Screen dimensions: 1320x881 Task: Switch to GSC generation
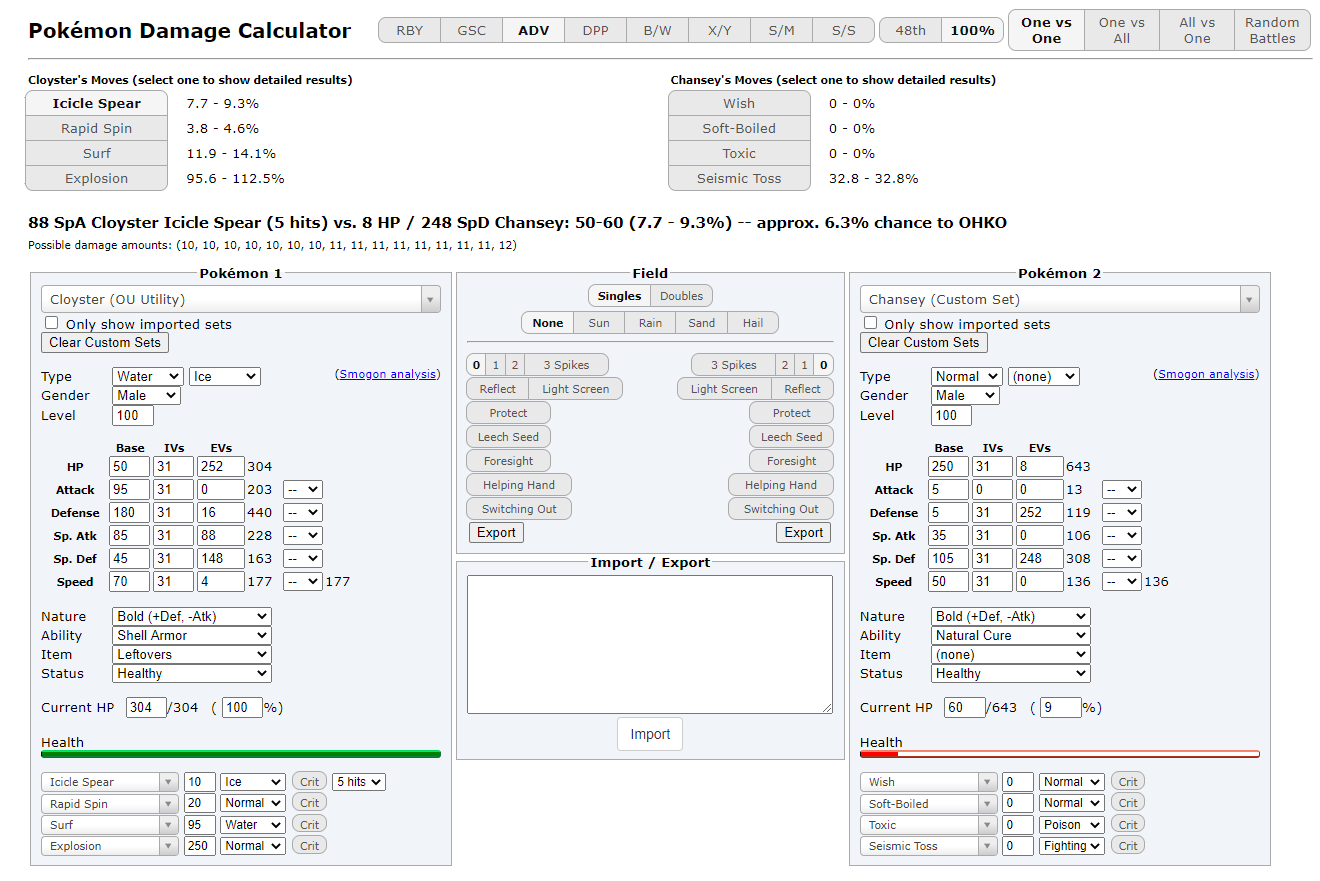pyautogui.click(x=472, y=30)
